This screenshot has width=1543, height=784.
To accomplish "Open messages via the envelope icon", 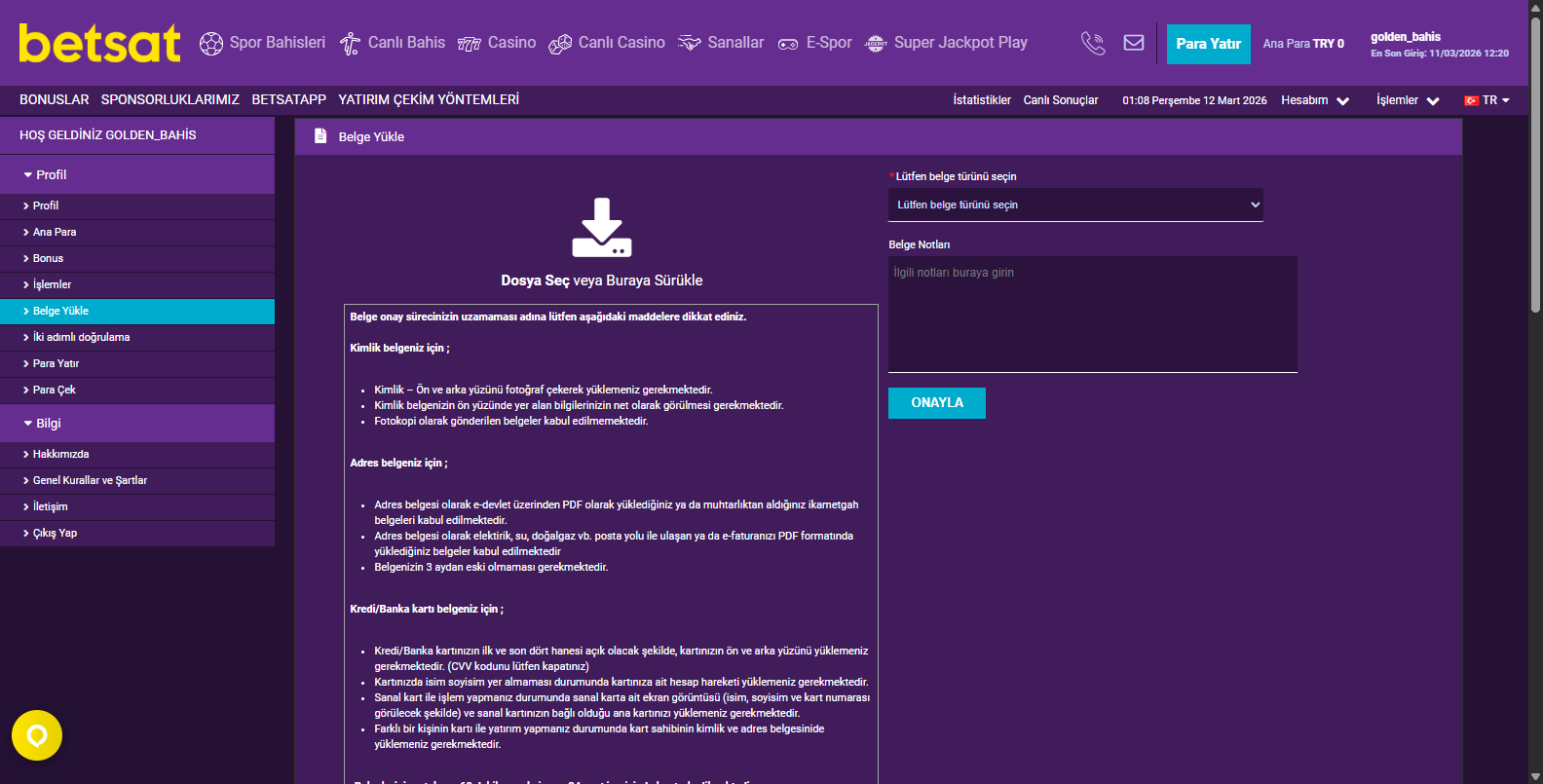I will [1134, 43].
